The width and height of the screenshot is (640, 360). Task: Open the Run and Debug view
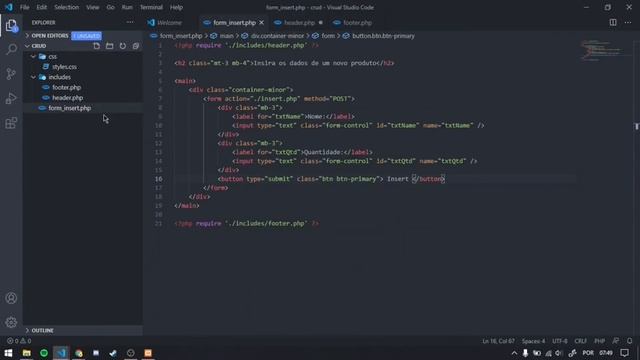(x=11, y=98)
